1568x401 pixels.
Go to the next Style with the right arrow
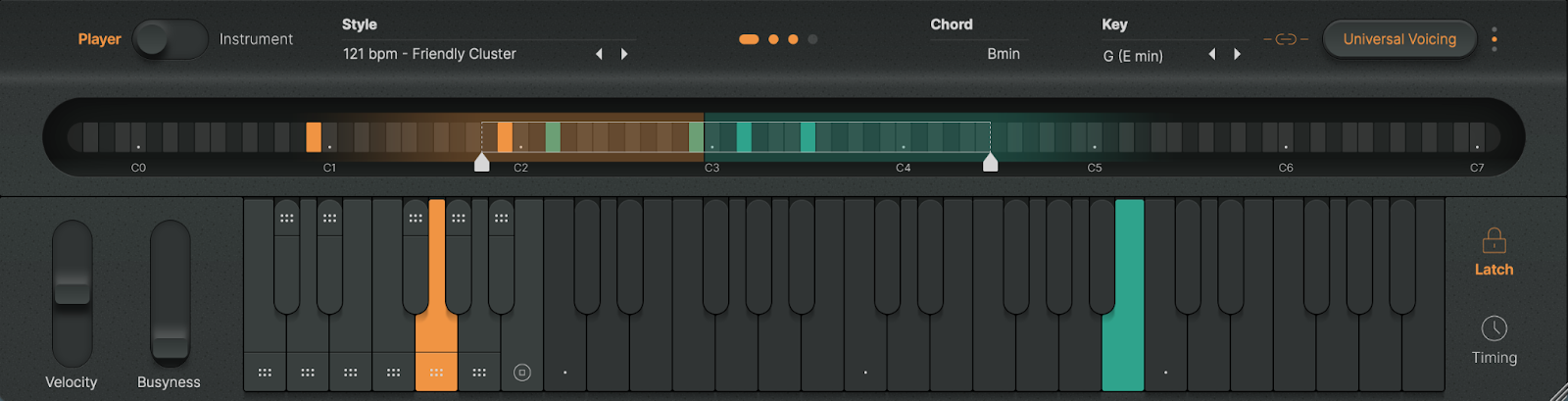click(x=624, y=54)
